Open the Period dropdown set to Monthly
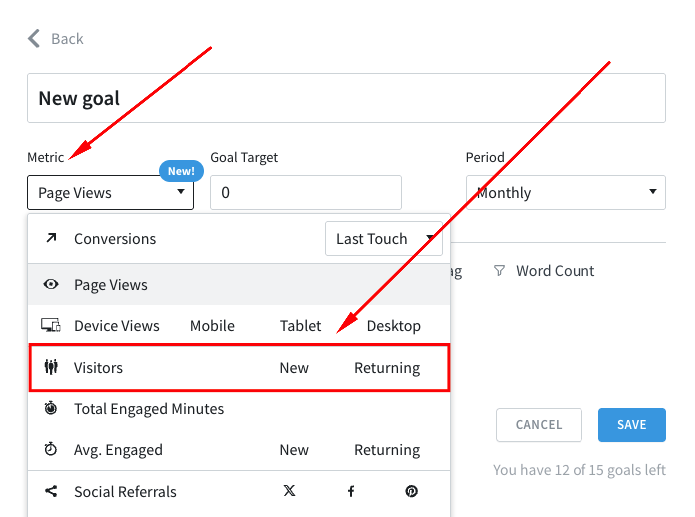 (x=565, y=193)
